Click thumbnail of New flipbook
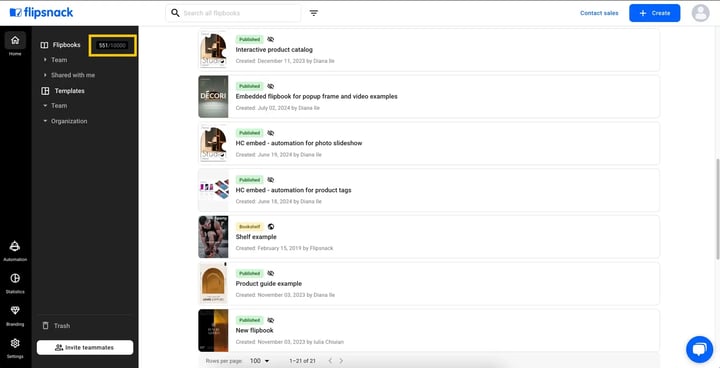This screenshot has height=368, width=720. 214,330
